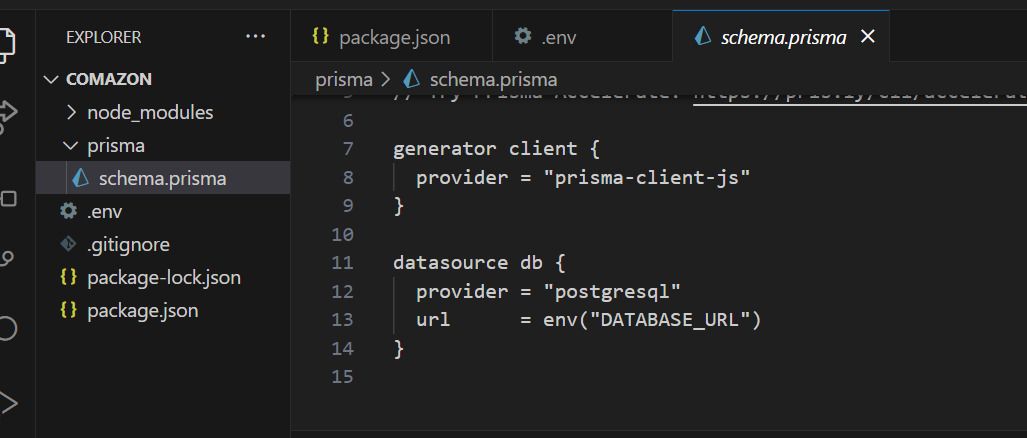Click the Explorer more actions ellipsis

256,37
